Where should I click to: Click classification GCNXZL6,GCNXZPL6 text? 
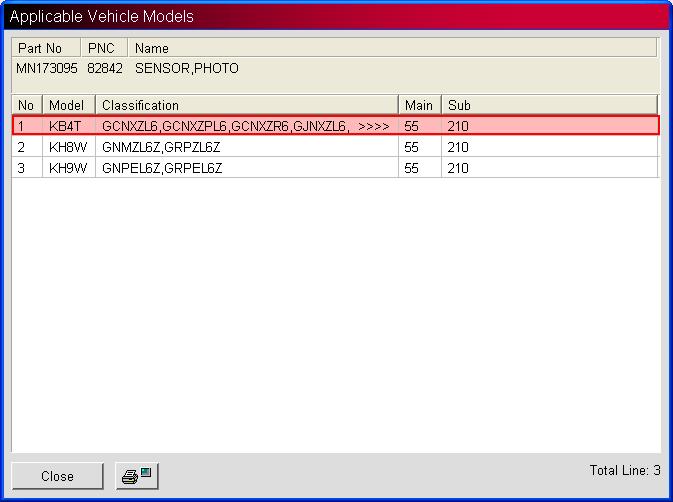pyautogui.click(x=164, y=126)
